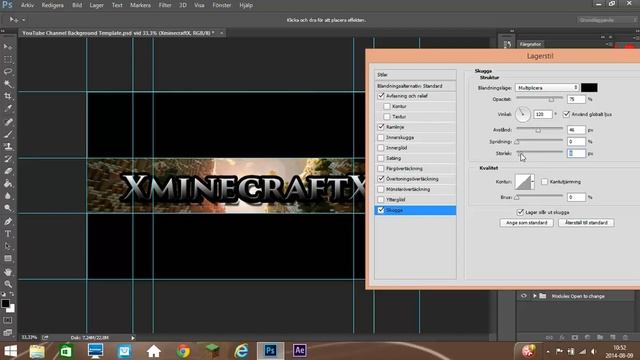Hide the Modules Open to change group
The height and width of the screenshot is (360, 640).
(524, 296)
